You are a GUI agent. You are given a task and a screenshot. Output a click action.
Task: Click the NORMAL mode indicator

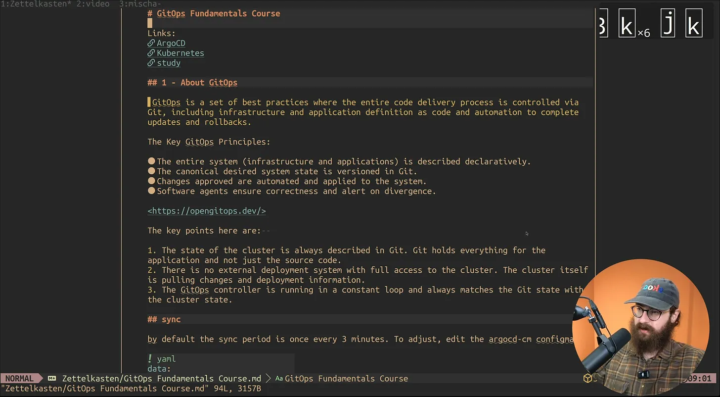tap(19, 379)
